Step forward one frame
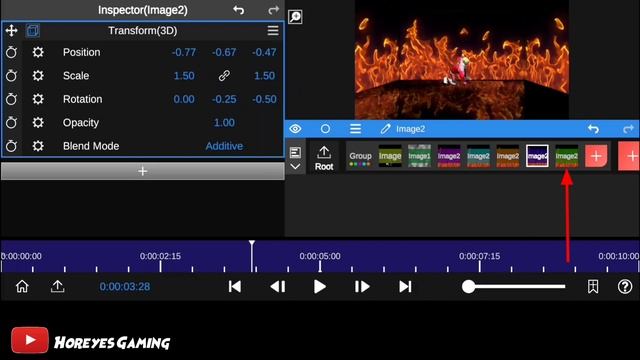This screenshot has width=640, height=360. [x=362, y=287]
